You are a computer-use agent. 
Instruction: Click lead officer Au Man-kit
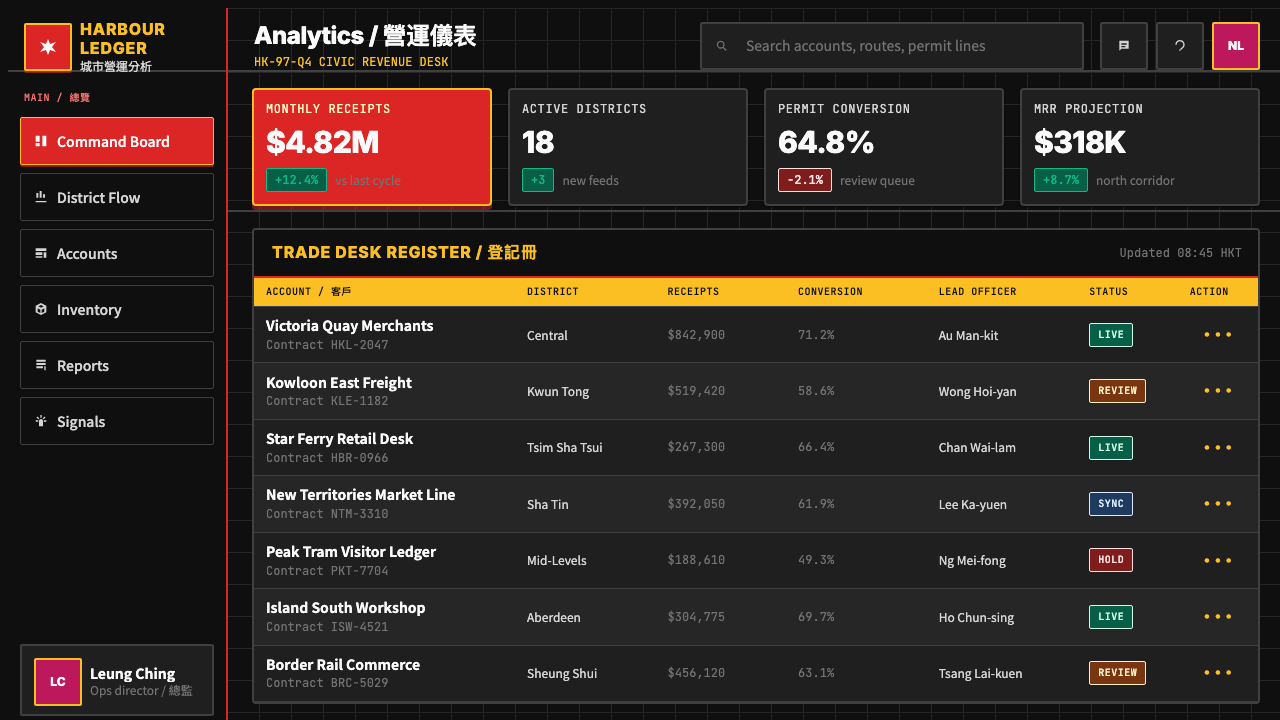tap(968, 336)
